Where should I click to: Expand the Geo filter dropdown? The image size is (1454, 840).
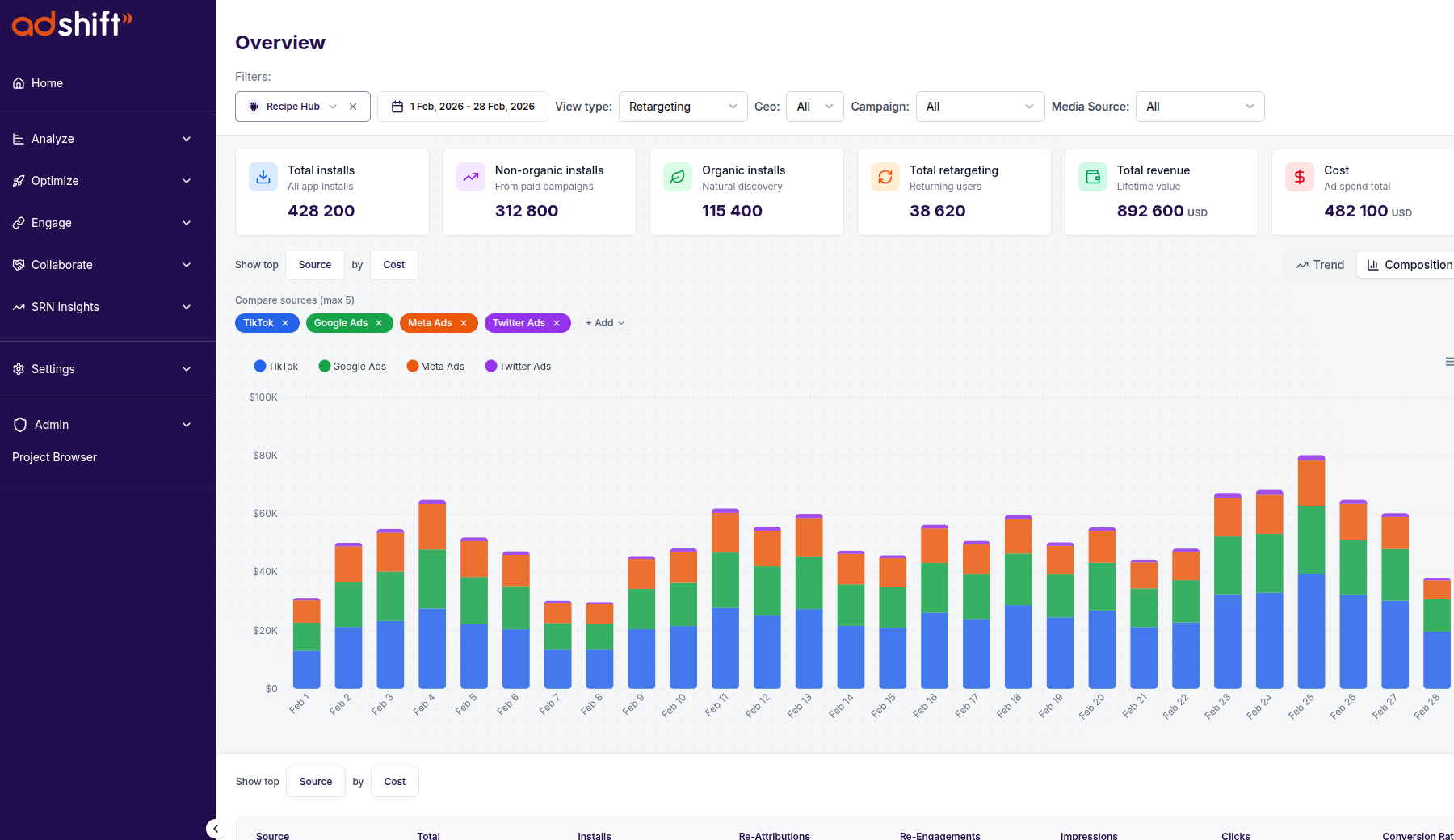814,106
